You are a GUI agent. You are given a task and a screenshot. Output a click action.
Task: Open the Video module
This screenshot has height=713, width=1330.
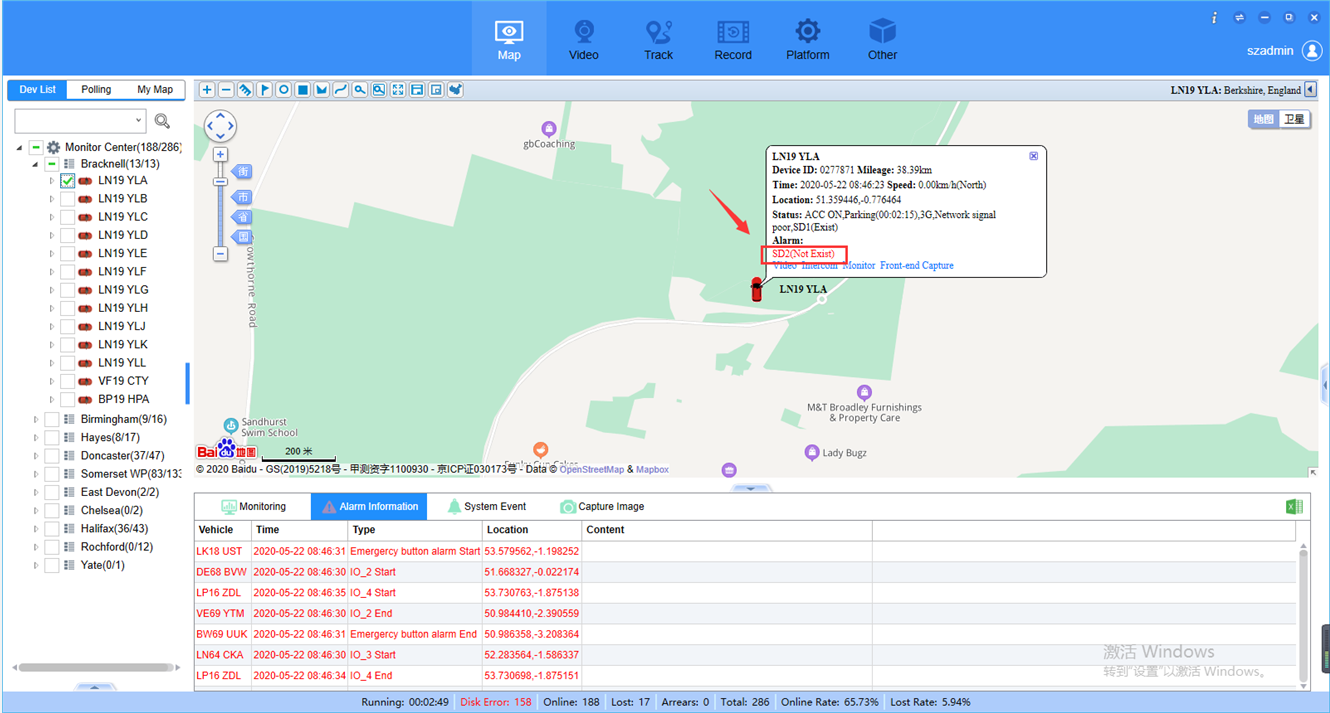[x=584, y=40]
